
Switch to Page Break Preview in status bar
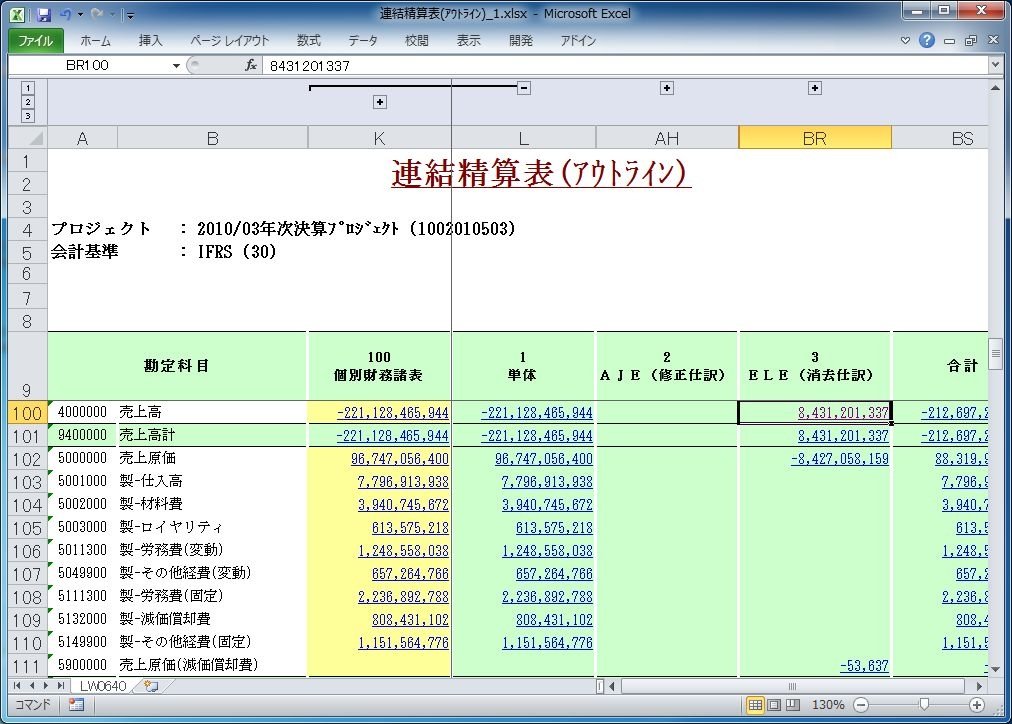pos(792,705)
